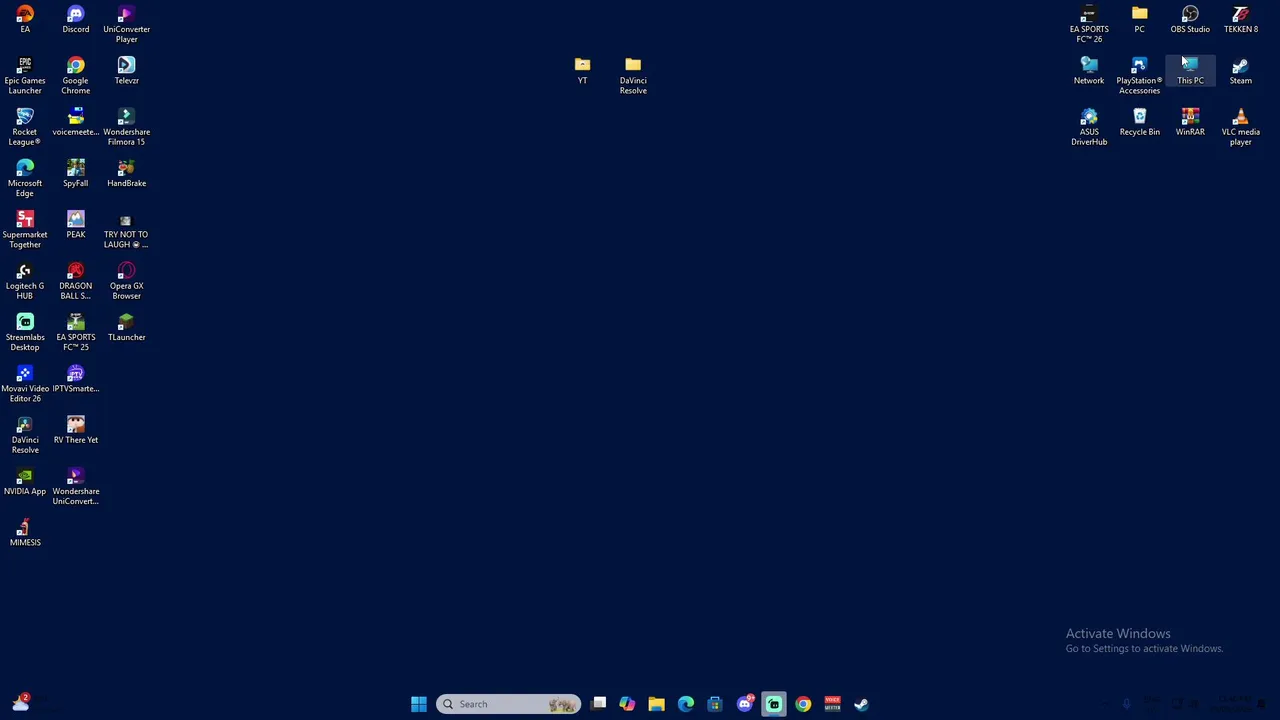Select the Wondershare UniConvert... icon
The height and width of the screenshot is (720, 1280).
coord(75,486)
